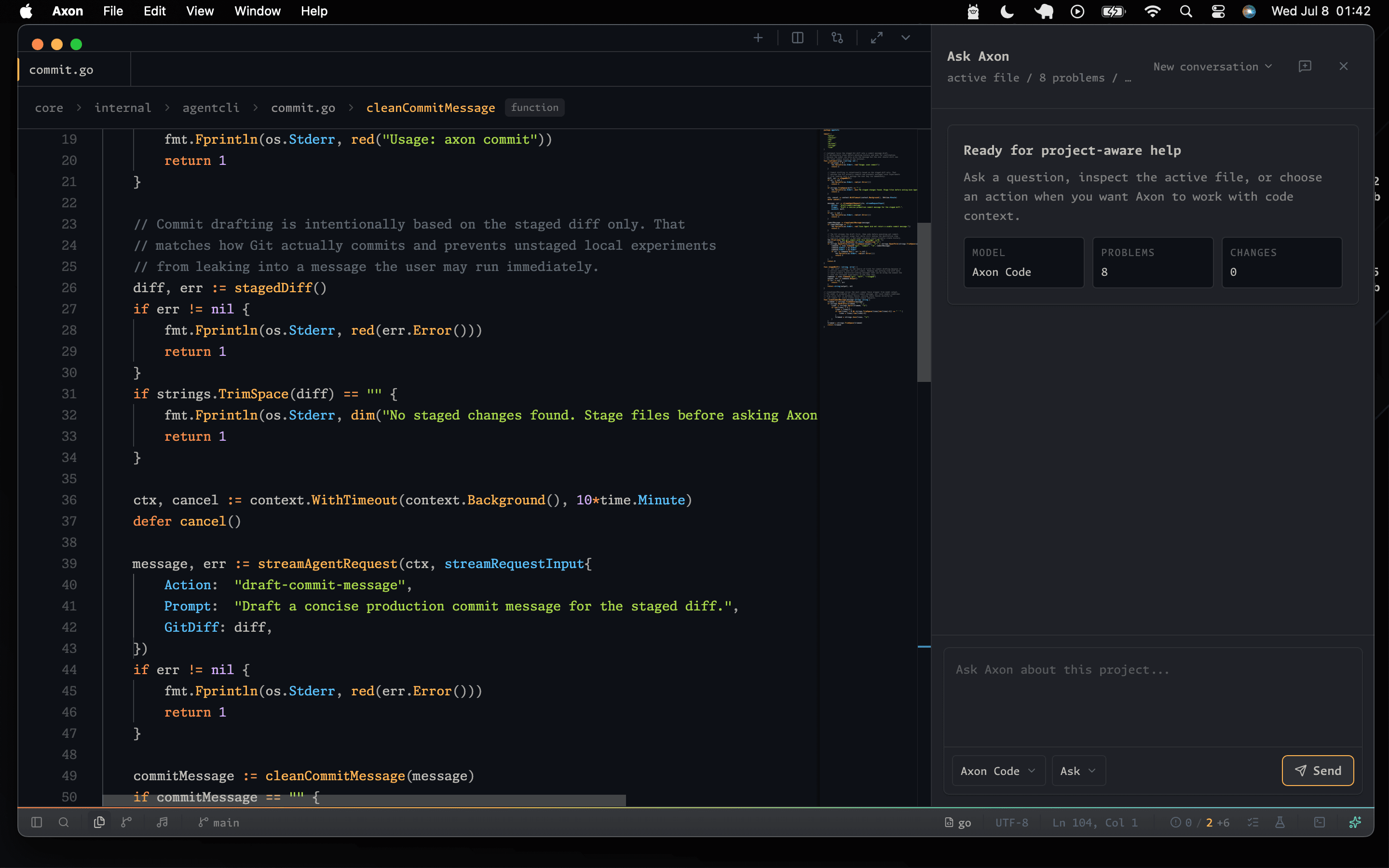This screenshot has height=868, width=1389.
Task: Click the editor vertical scrollbar thumb
Action: [x=924, y=302]
